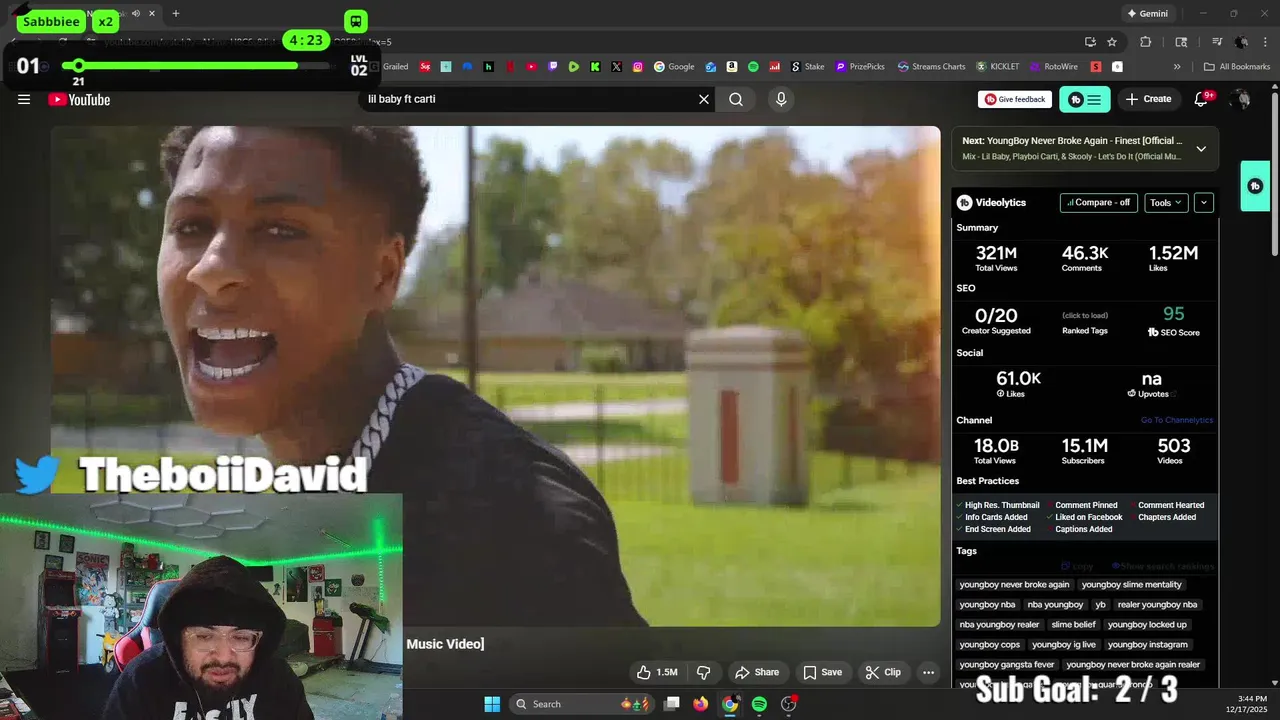Show hidden bookmarks with the double chevron
1280x720 pixels.
(1177, 67)
